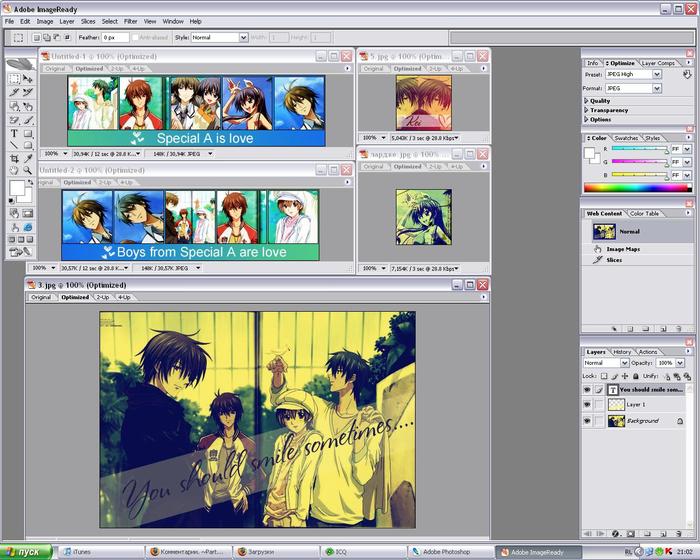
Task: Toggle image map visibility tool icon
Action: tap(14, 213)
